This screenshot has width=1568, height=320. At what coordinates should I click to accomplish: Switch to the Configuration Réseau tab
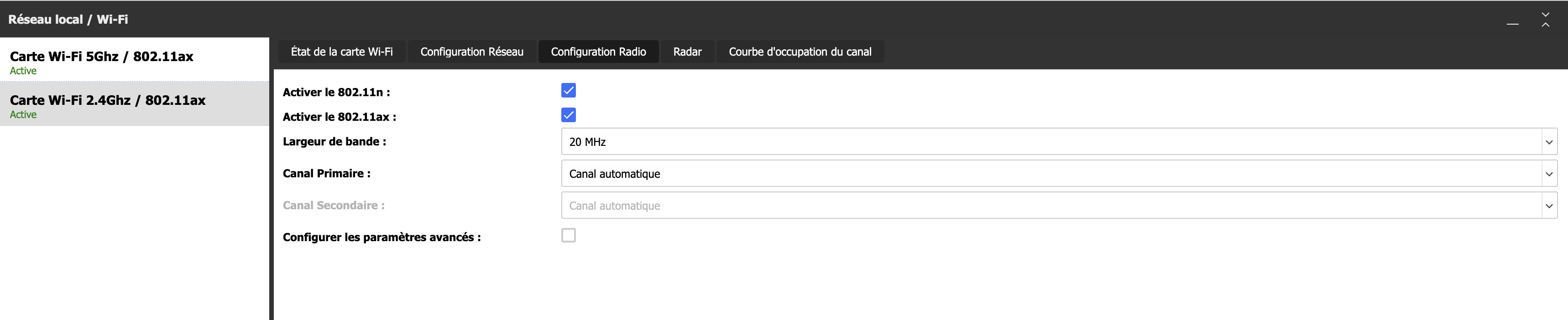[x=472, y=52]
